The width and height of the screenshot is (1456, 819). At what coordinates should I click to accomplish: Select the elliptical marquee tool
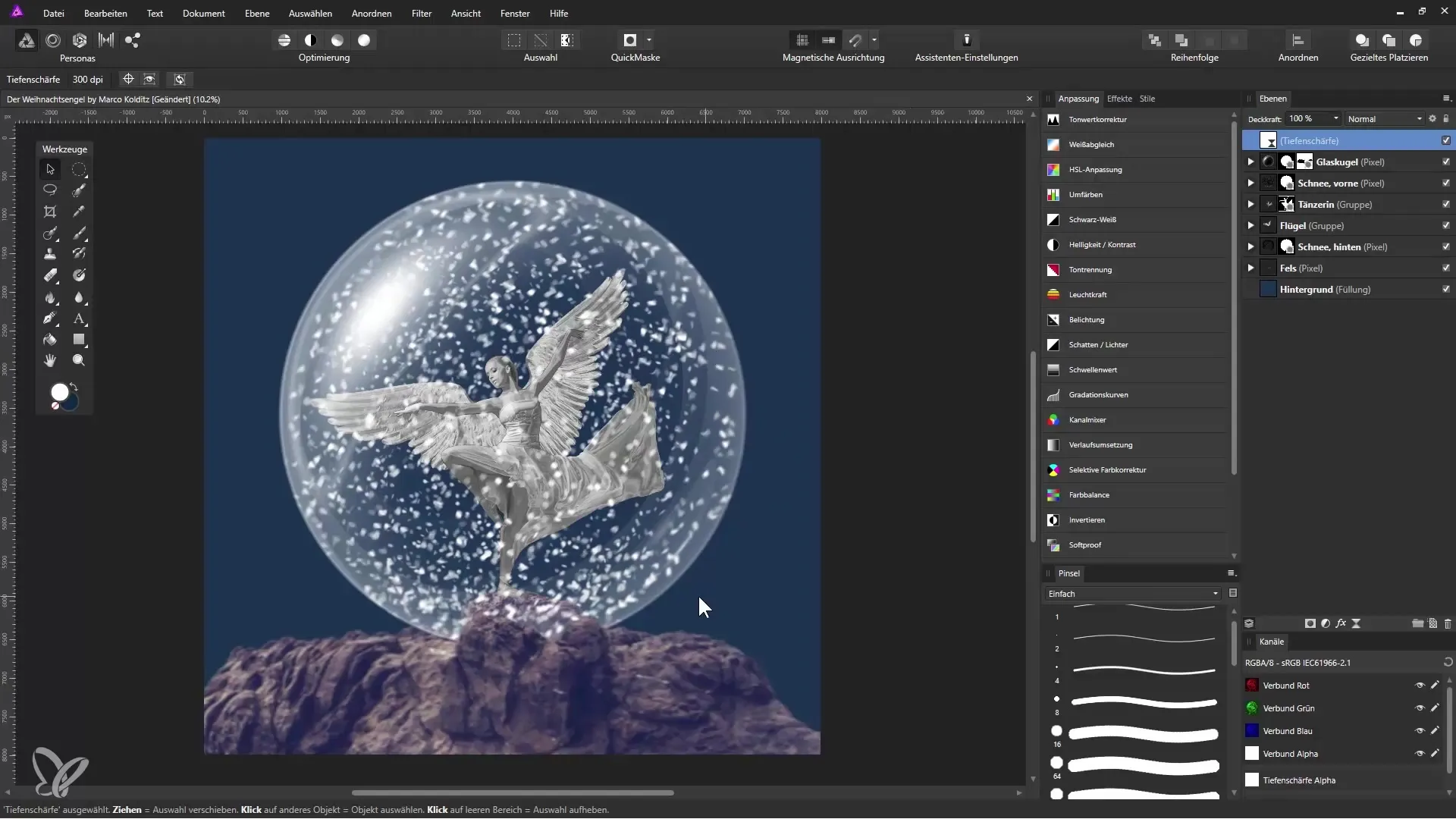(79, 169)
